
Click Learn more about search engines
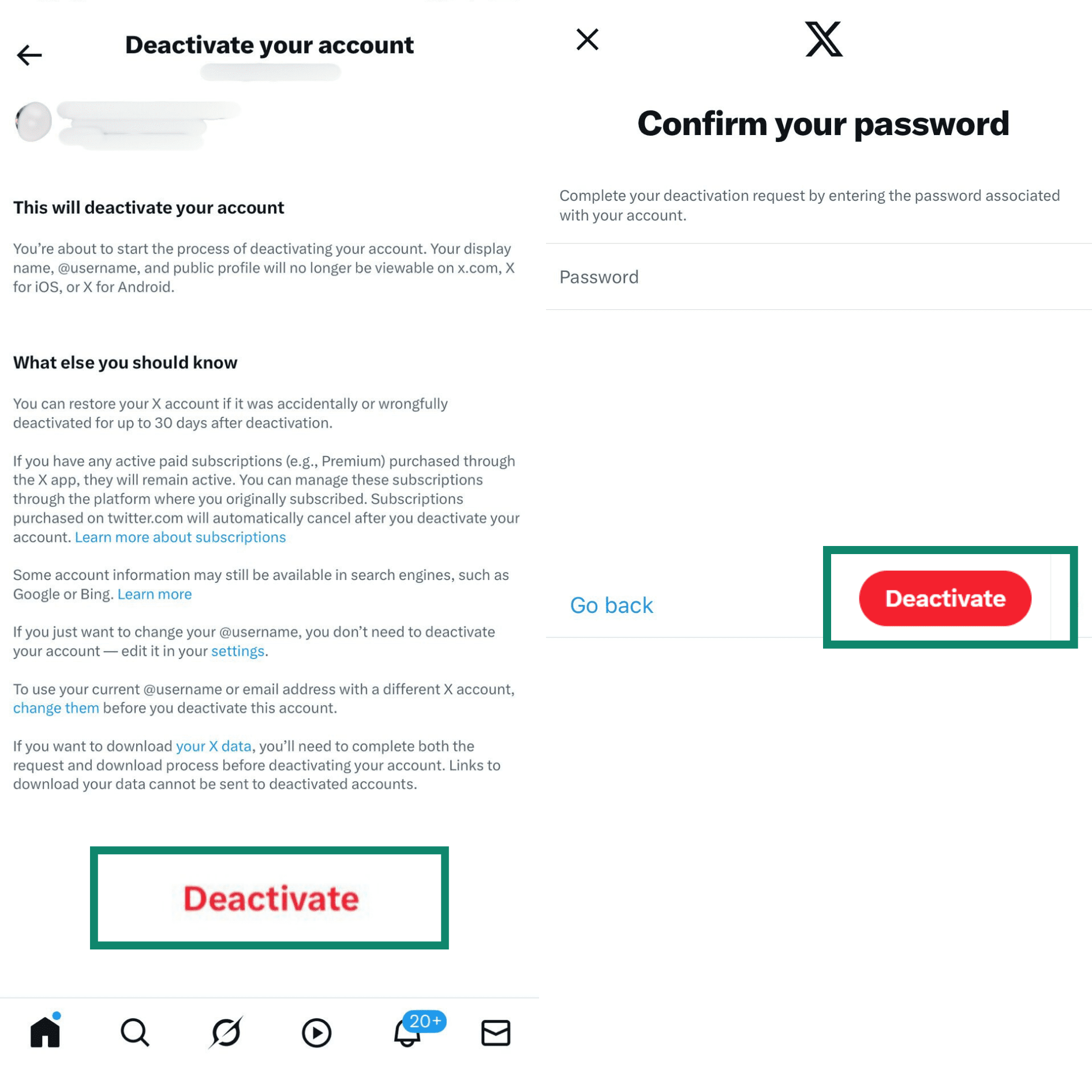(x=154, y=593)
